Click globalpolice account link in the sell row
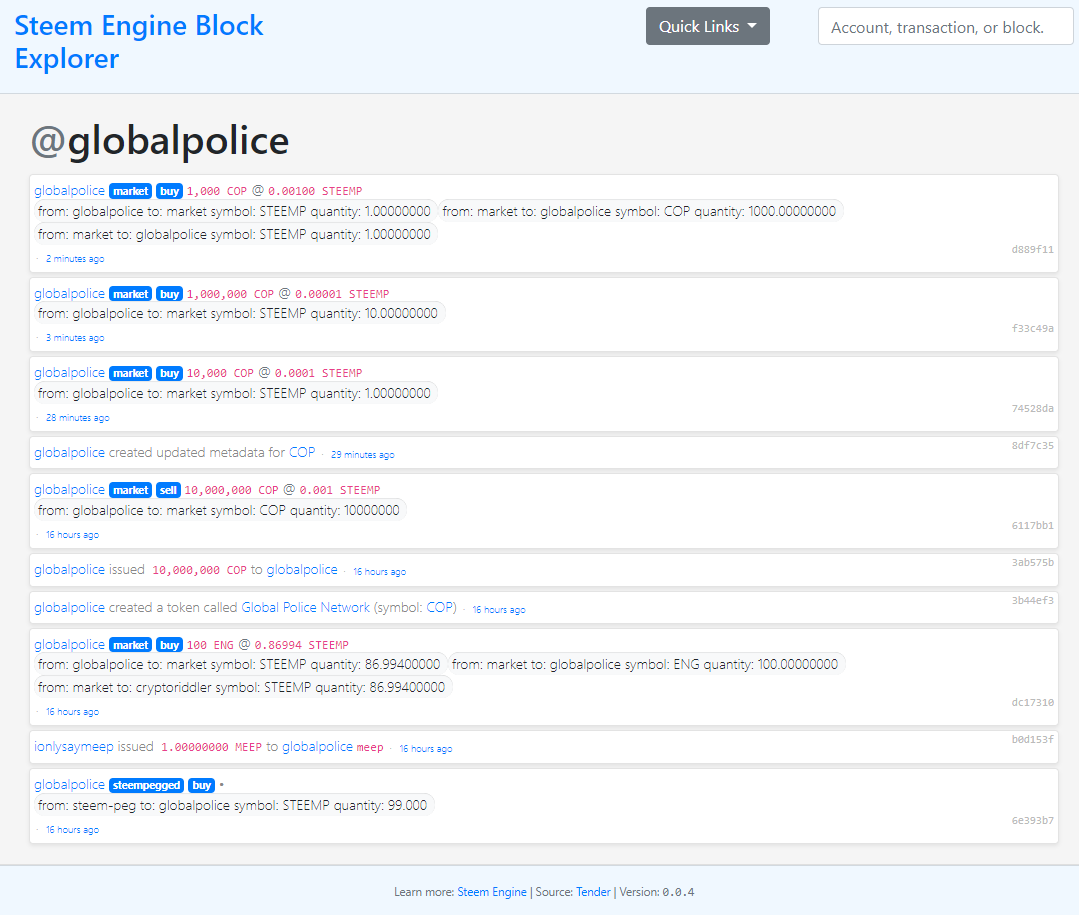This screenshot has width=1079, height=915. click(x=70, y=490)
